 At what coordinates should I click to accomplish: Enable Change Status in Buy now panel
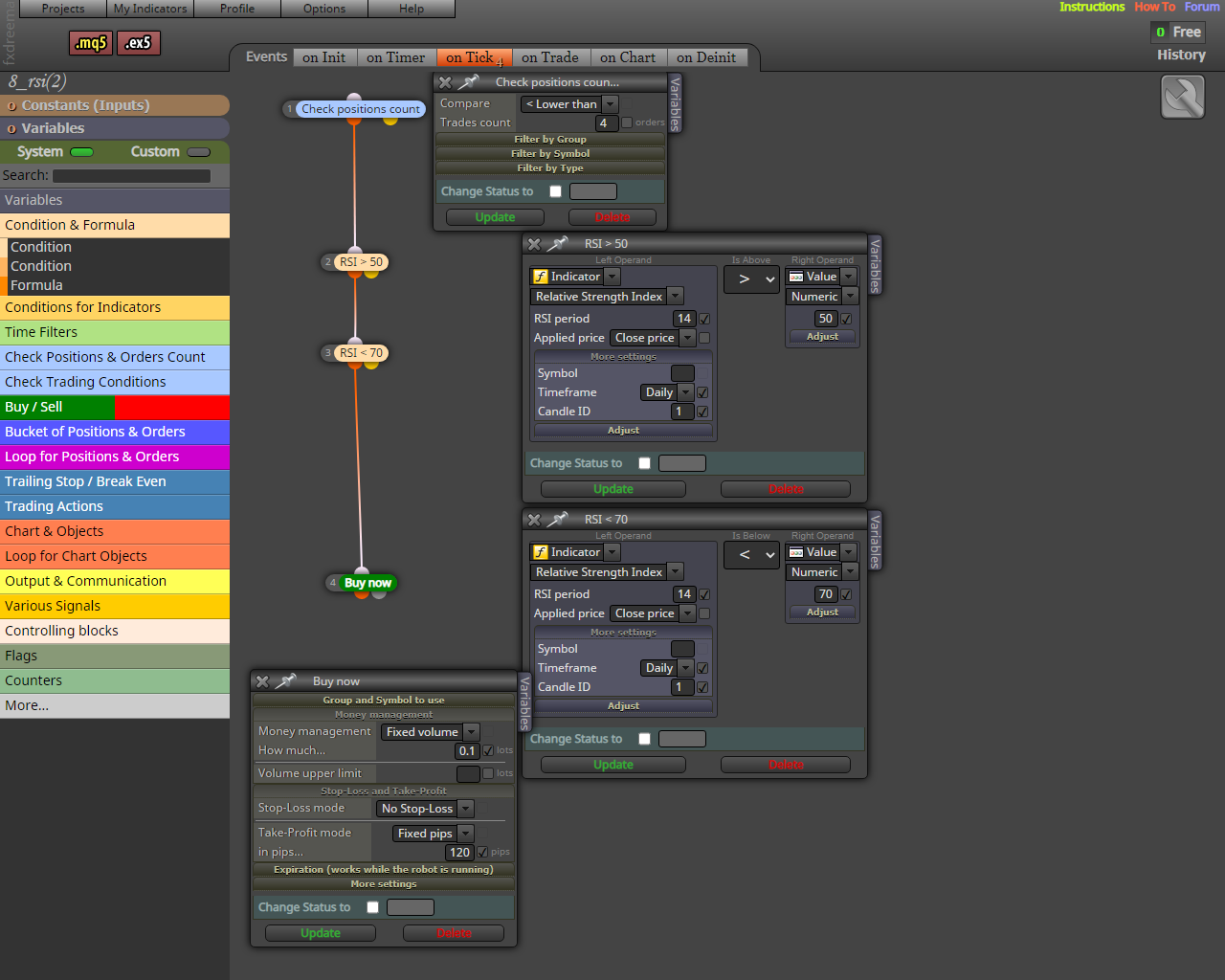coord(372,907)
